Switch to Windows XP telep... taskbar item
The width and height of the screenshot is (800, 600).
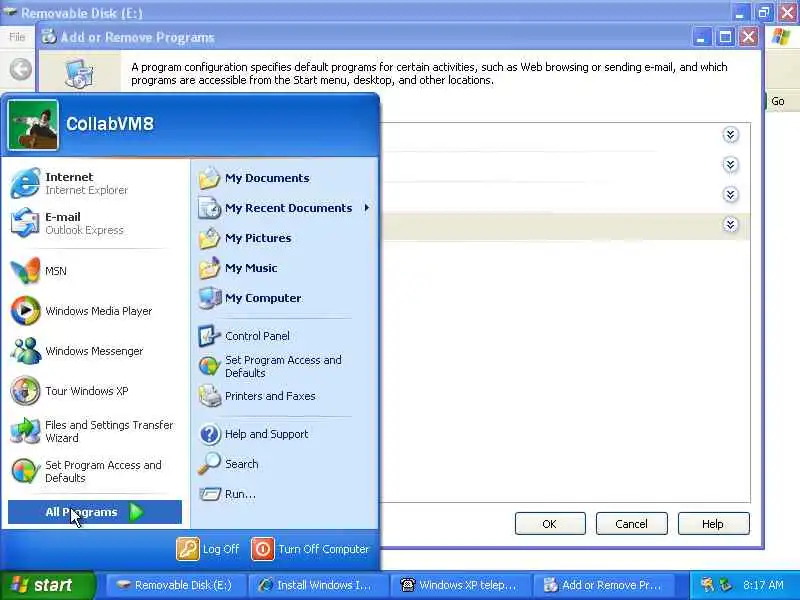[461, 585]
